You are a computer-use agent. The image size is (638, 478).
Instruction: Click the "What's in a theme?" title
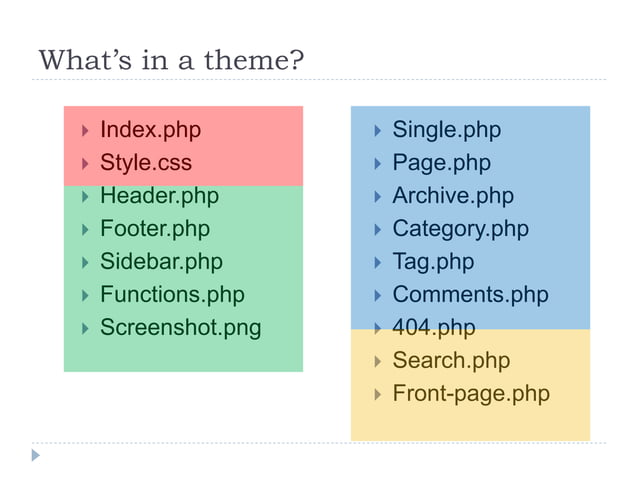[x=171, y=60]
